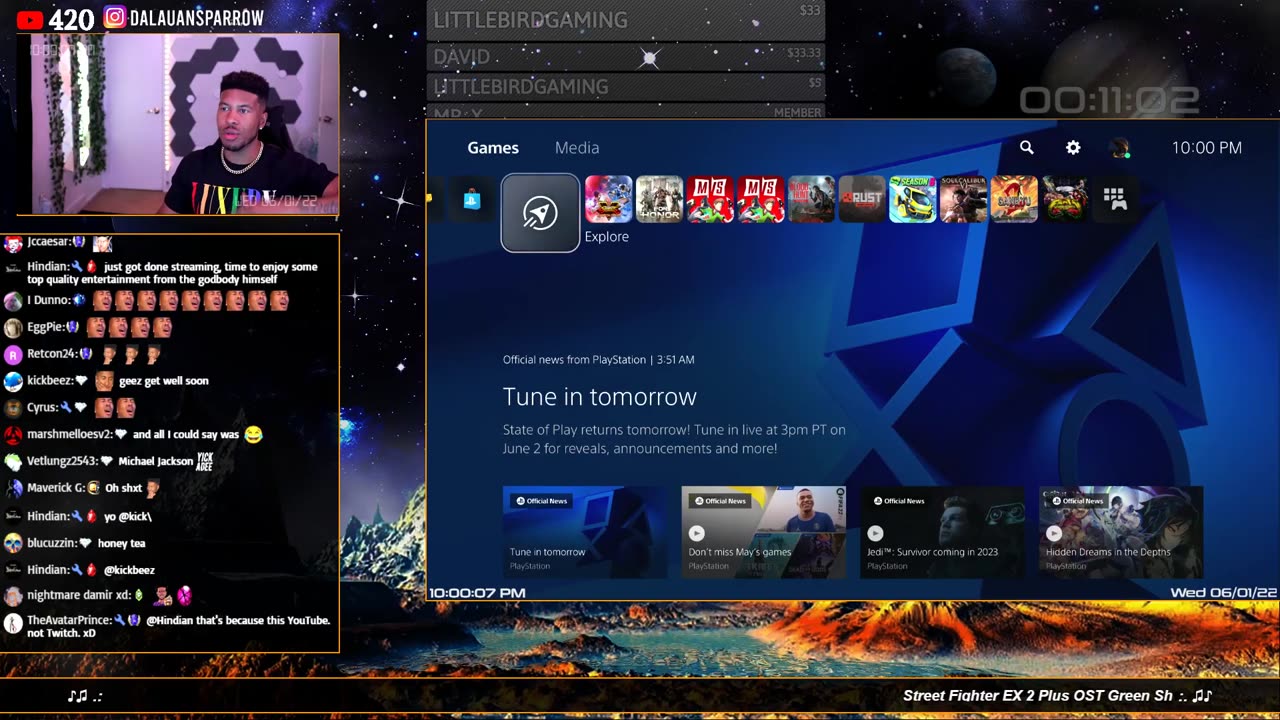Launch the Street Fighter V game tile

[608, 199]
